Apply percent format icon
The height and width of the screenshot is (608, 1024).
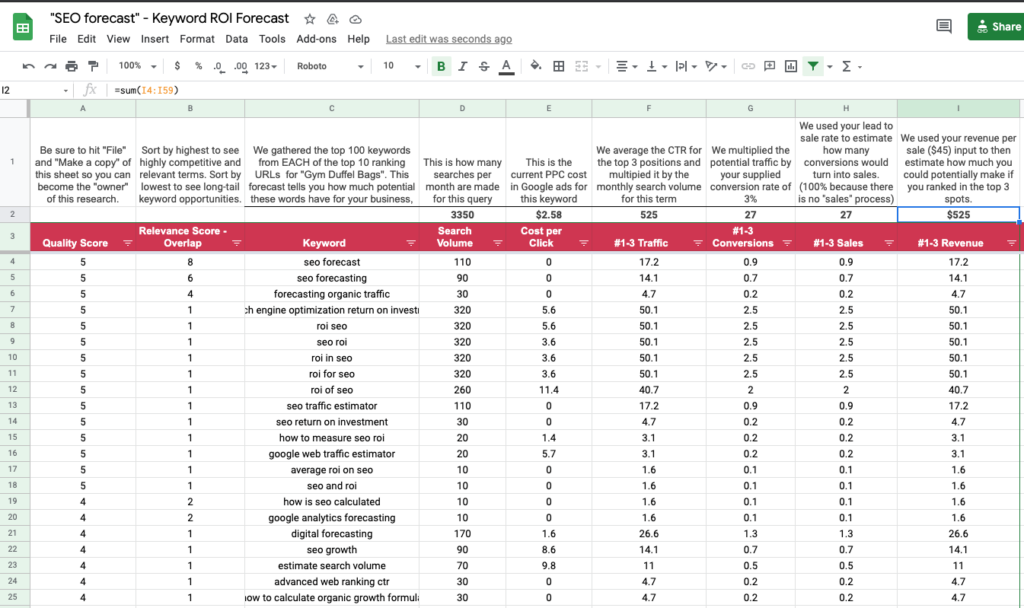click(199, 66)
